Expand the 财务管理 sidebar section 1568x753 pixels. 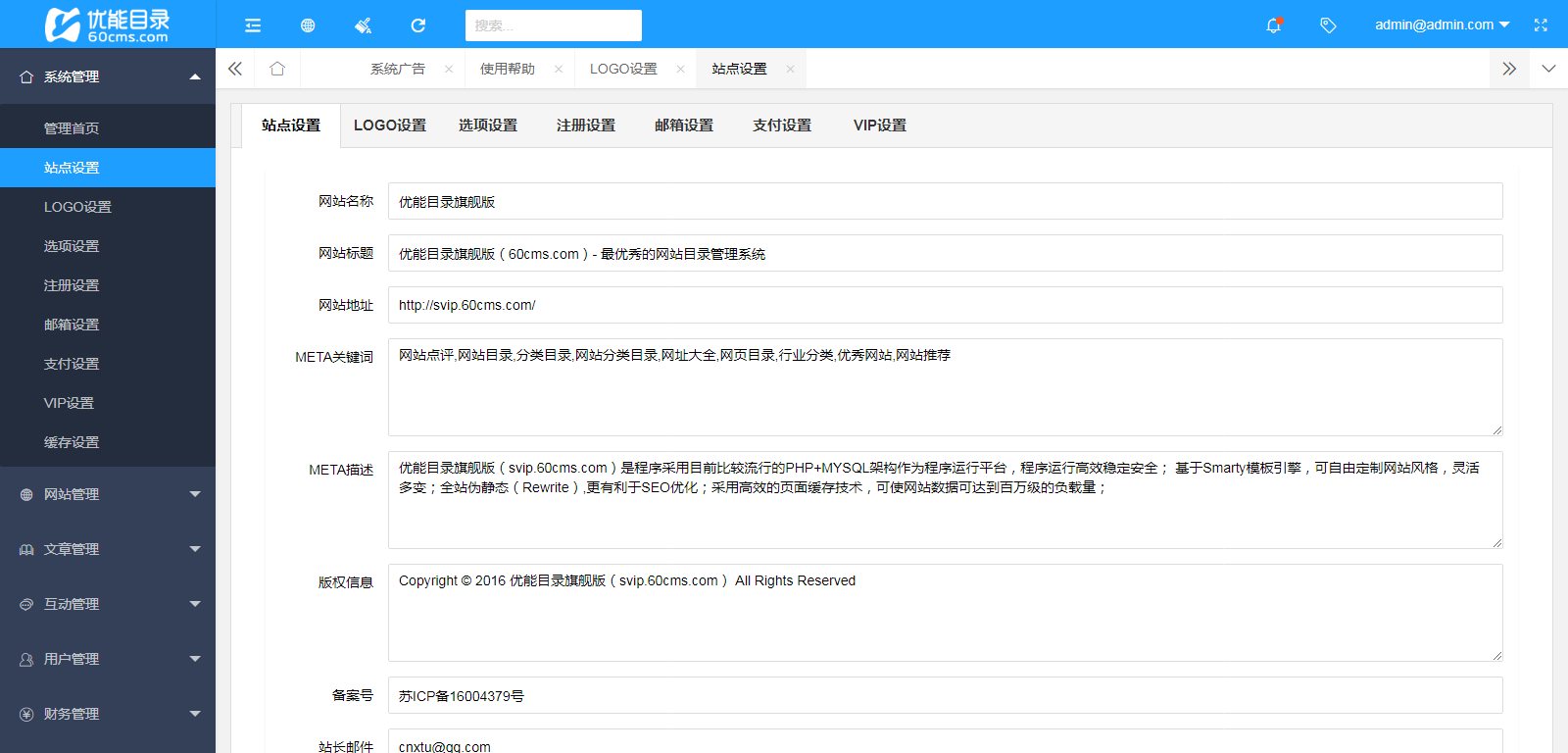click(108, 714)
